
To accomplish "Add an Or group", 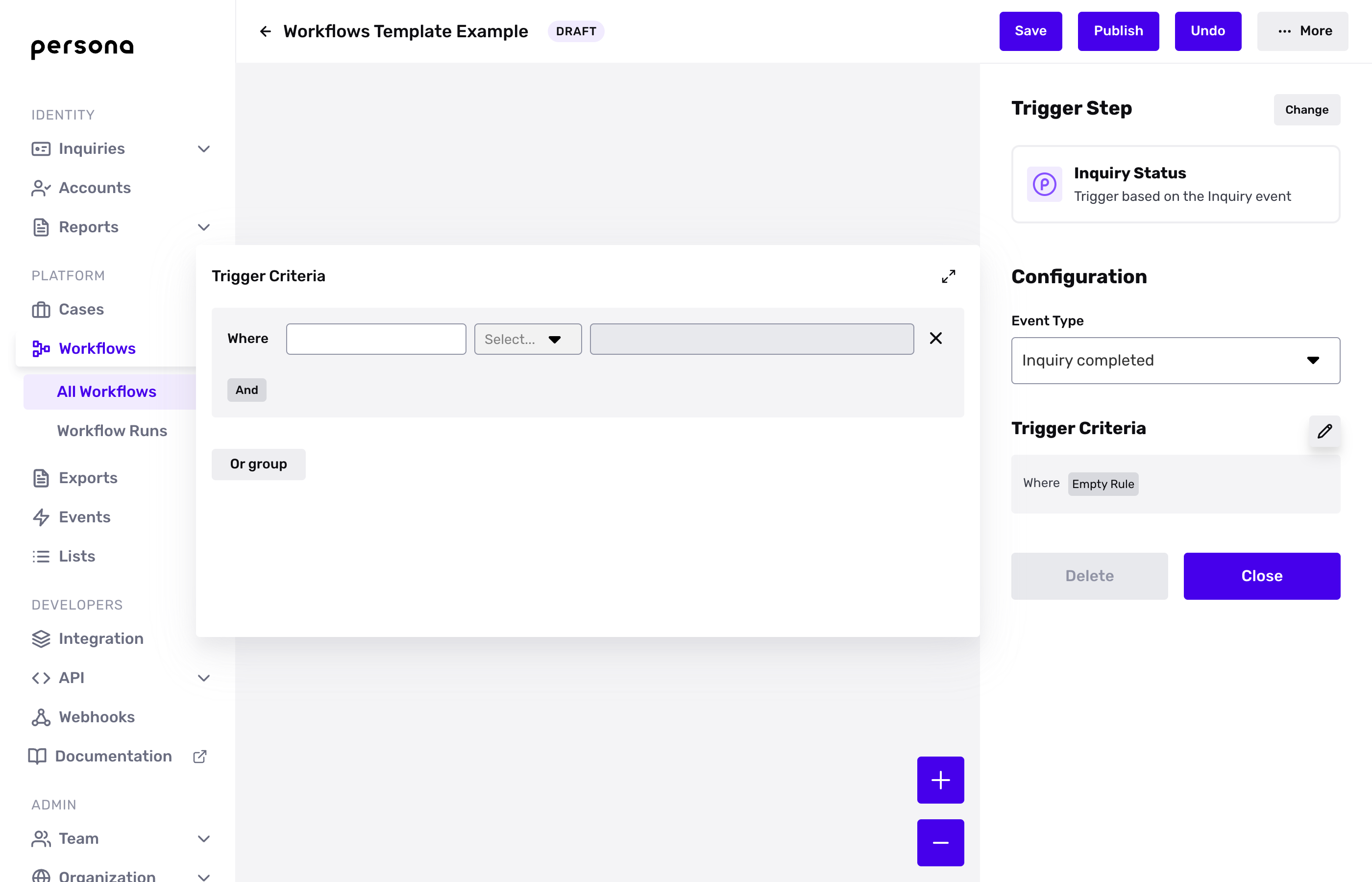I will [x=258, y=464].
